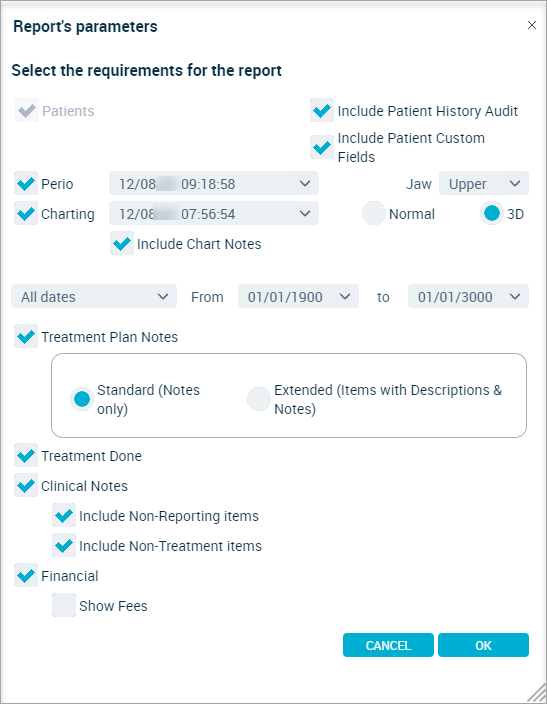Toggle Include Non-Reporting items checkbox
Image resolution: width=547 pixels, height=704 pixels.
[x=64, y=515]
